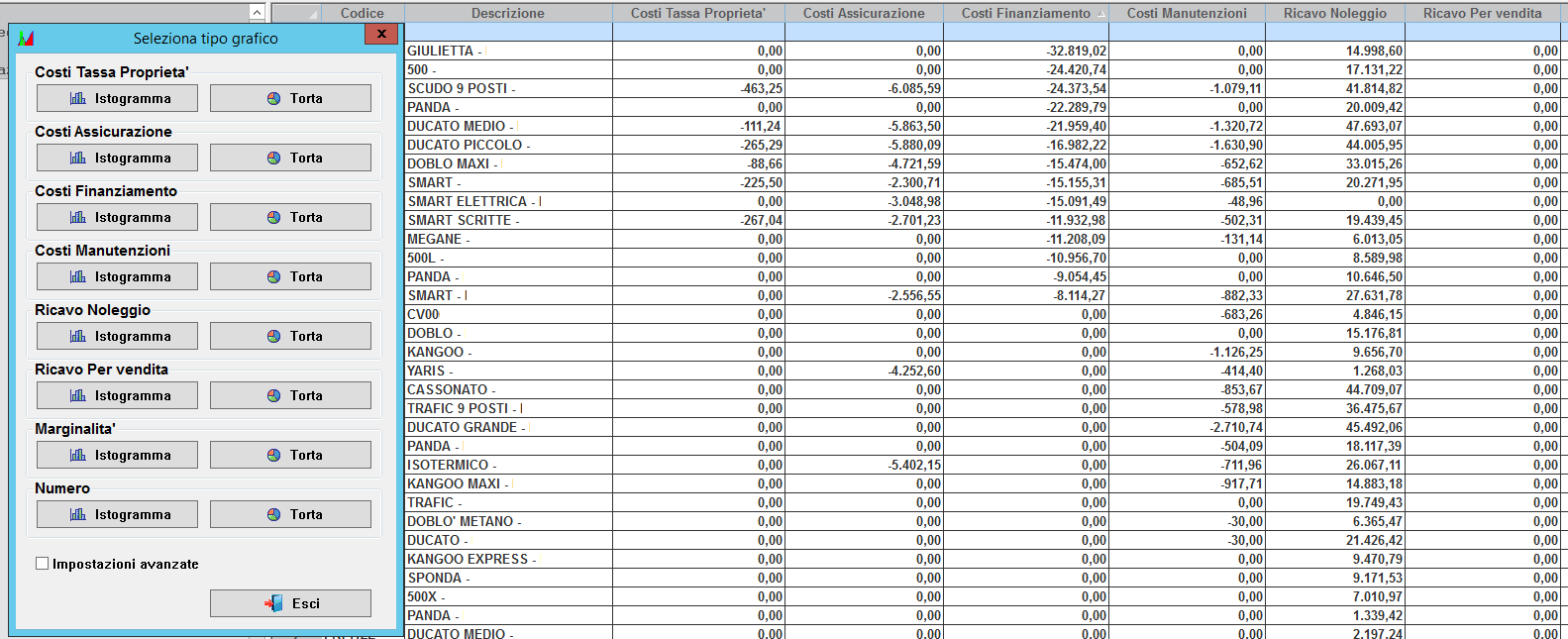Select Torta for Costi Finanziamento

point(290,217)
